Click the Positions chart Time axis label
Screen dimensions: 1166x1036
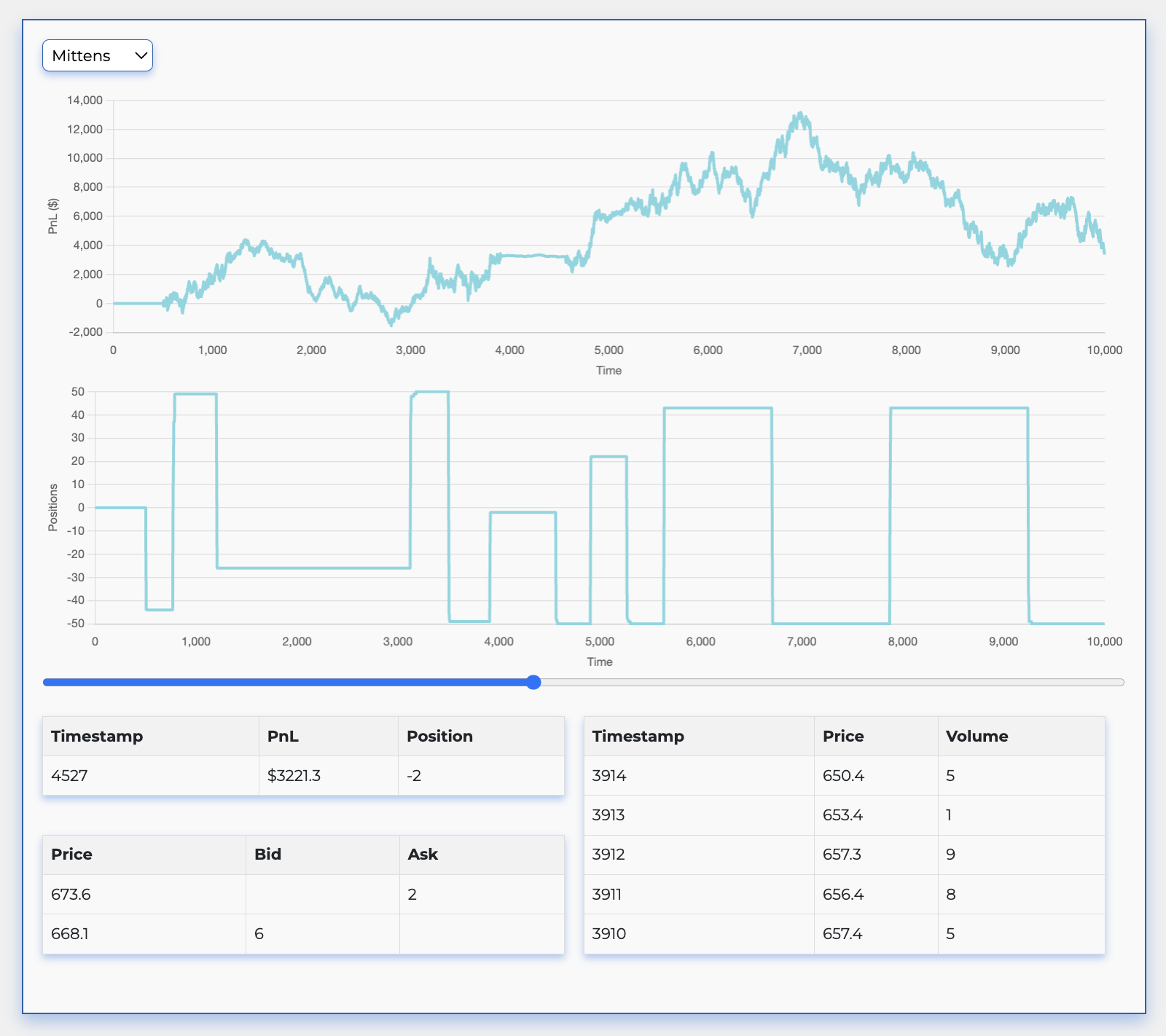pyautogui.click(x=600, y=662)
